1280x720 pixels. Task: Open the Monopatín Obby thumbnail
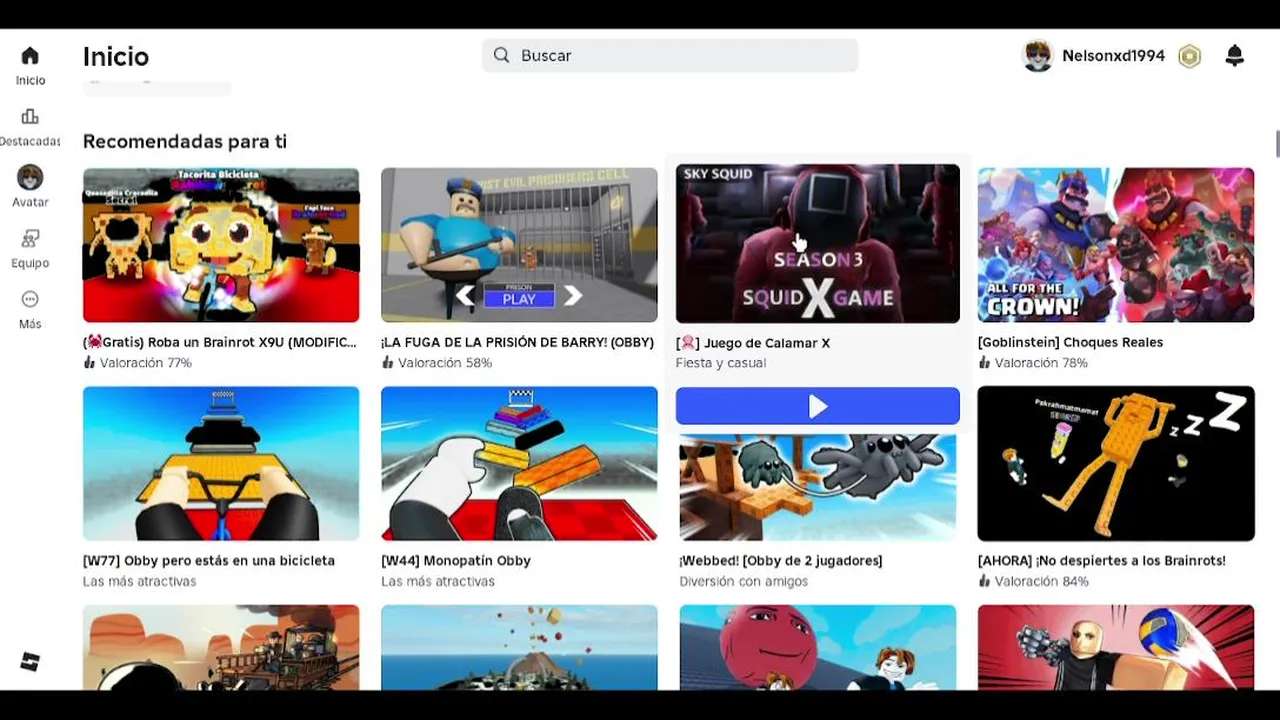pyautogui.click(x=519, y=463)
